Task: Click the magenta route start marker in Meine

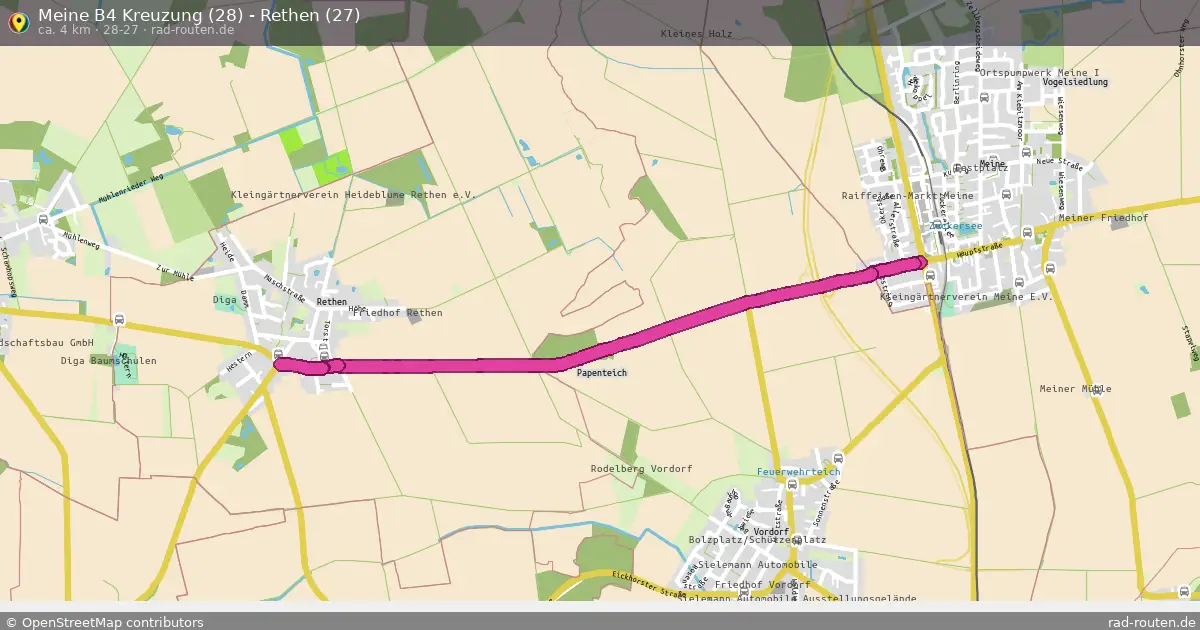Action: coord(920,262)
